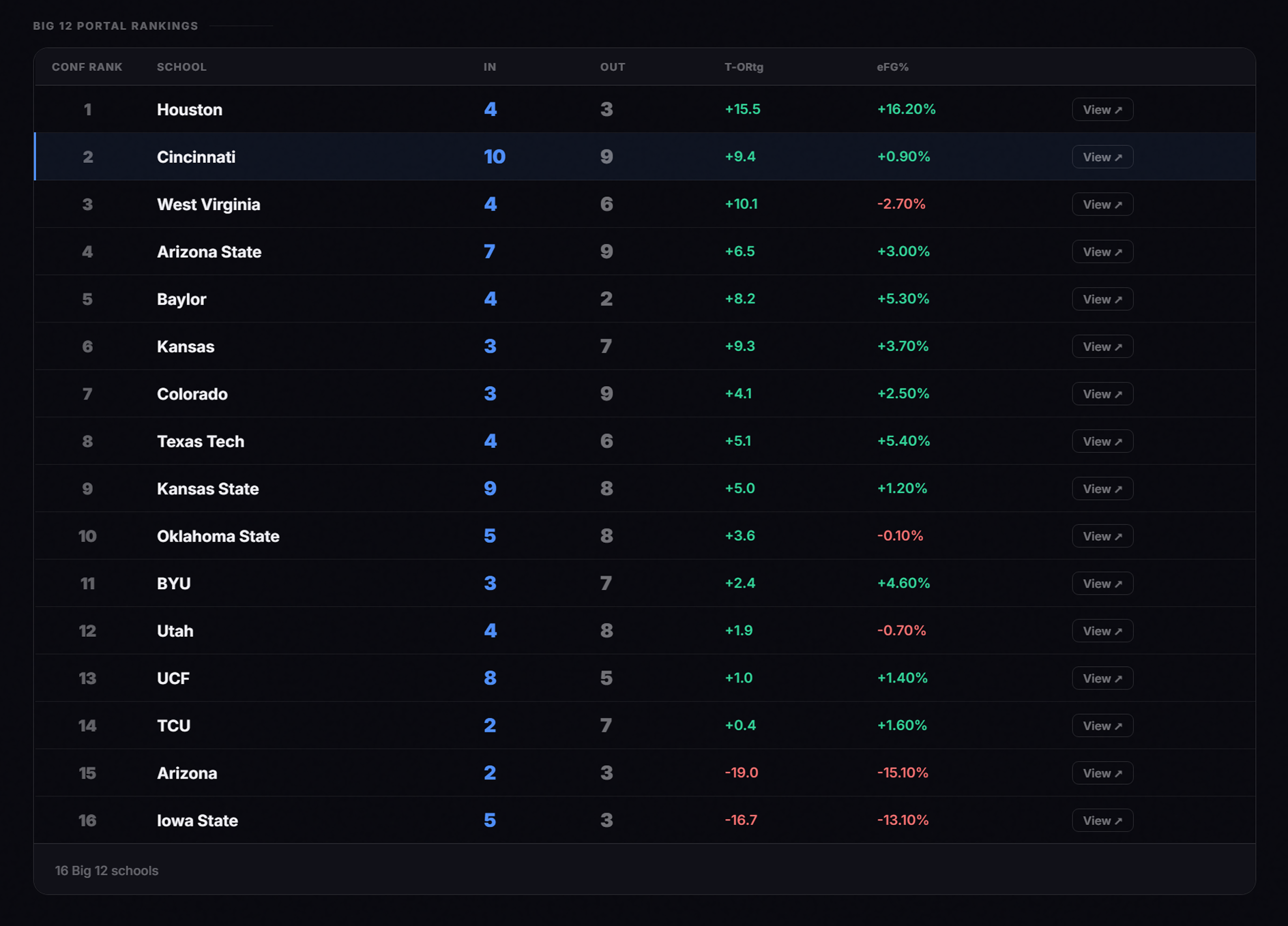Click Kansas's +9.3 T-ORtg value
This screenshot has height=926, width=1288.
point(740,346)
